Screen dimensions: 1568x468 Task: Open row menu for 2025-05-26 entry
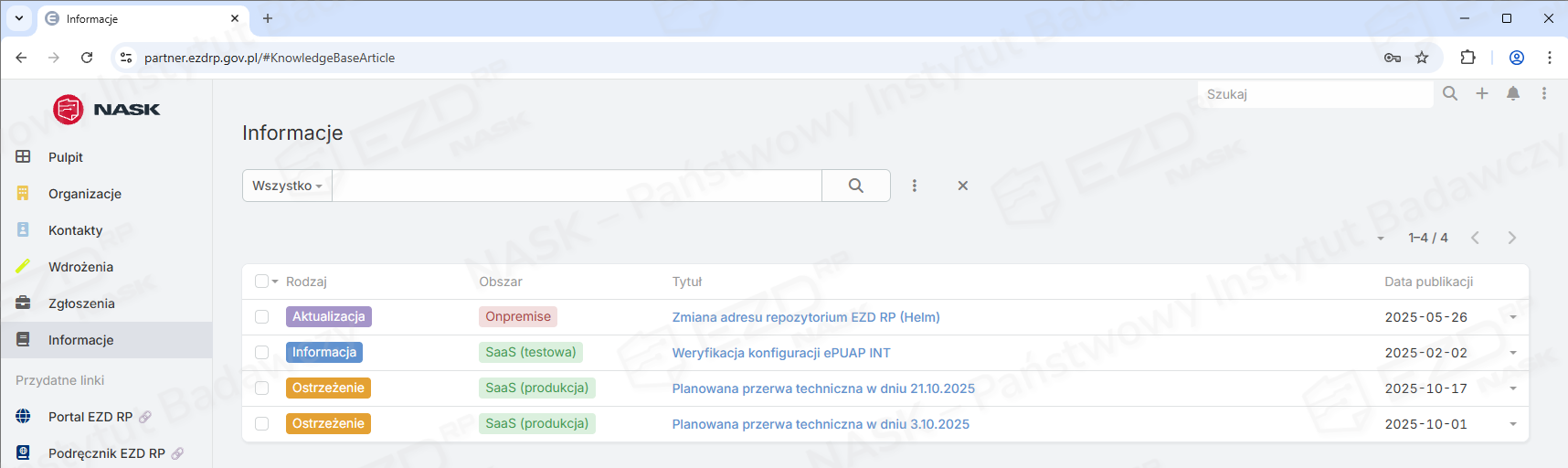[x=1513, y=317]
